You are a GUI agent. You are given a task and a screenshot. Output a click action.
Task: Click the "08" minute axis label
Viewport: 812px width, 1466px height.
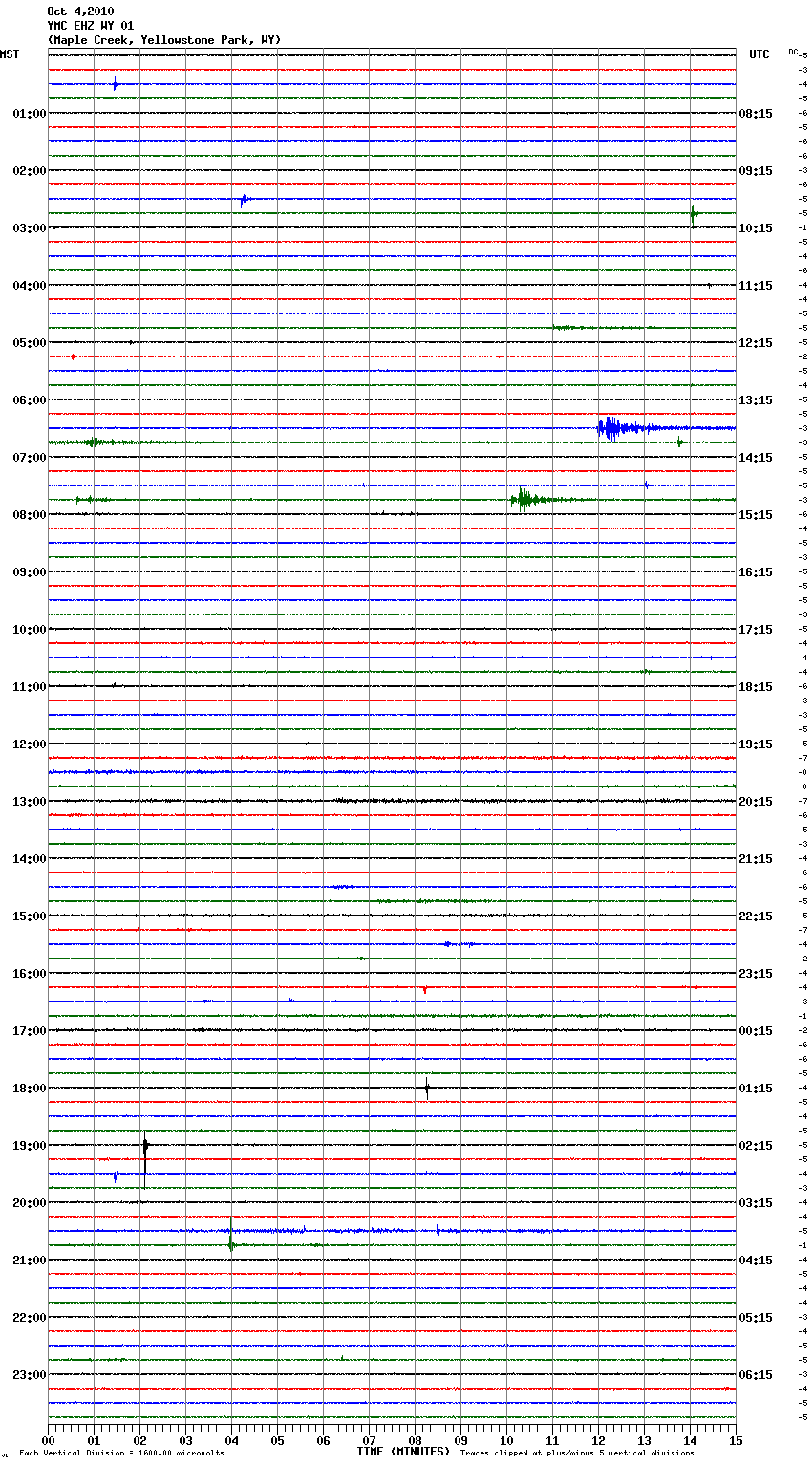coord(415,1440)
